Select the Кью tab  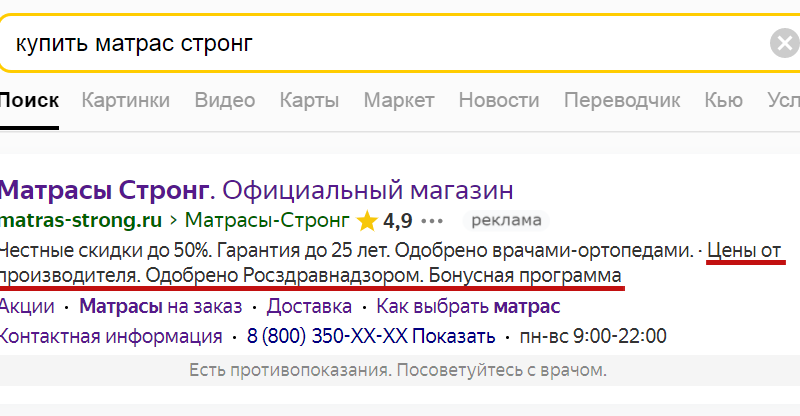tap(723, 100)
